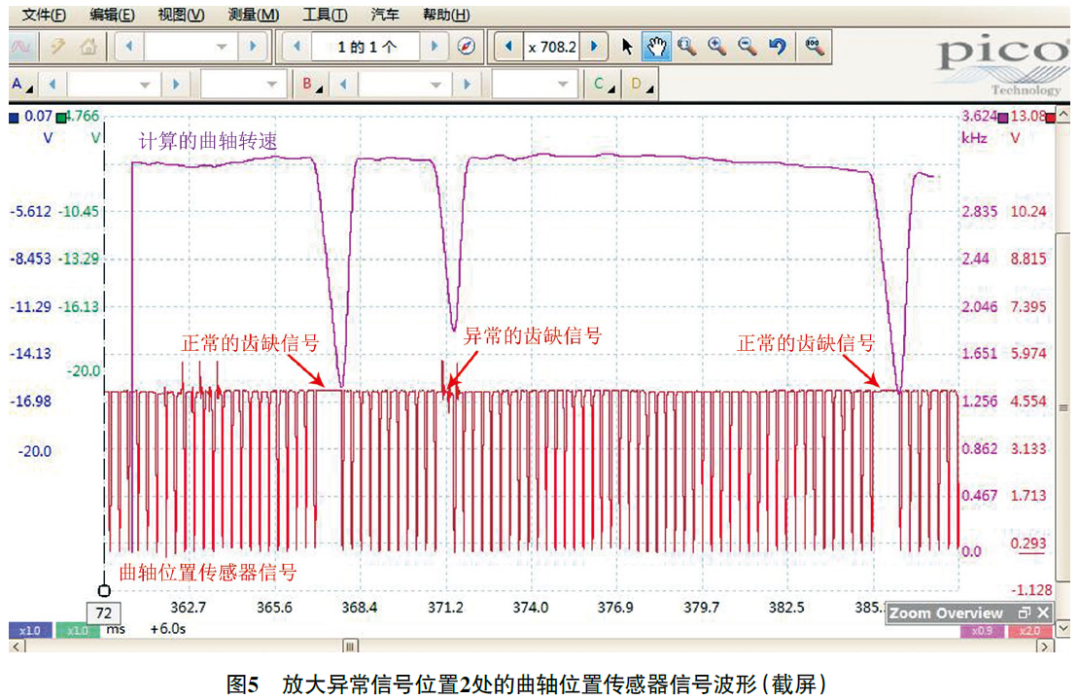This screenshot has width=1080, height=700.
Task: Click the red x2.0 axis scale button
Action: 1029,631
